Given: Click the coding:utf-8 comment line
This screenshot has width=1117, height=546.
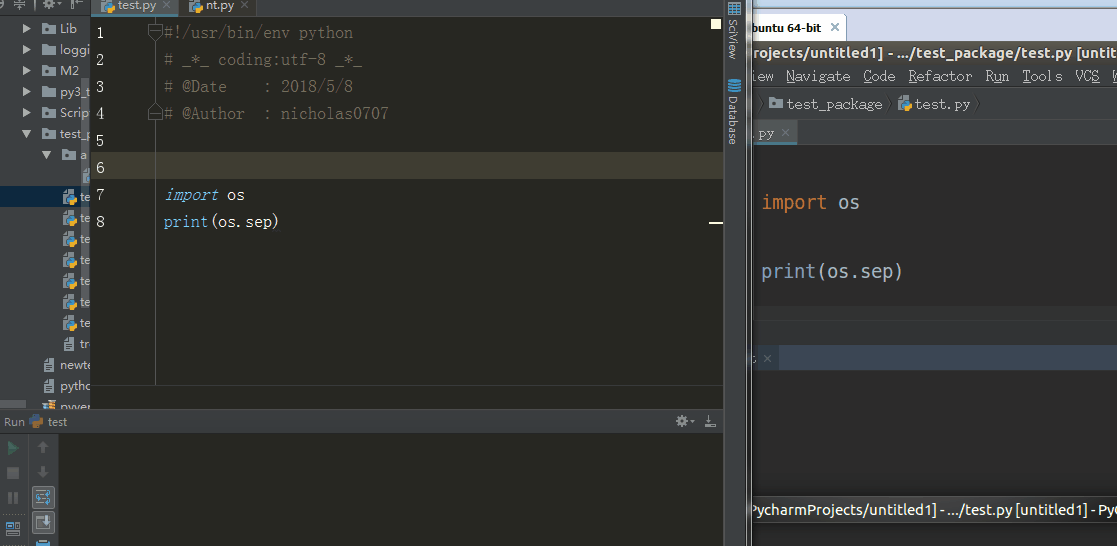Looking at the screenshot, I should (x=263, y=60).
